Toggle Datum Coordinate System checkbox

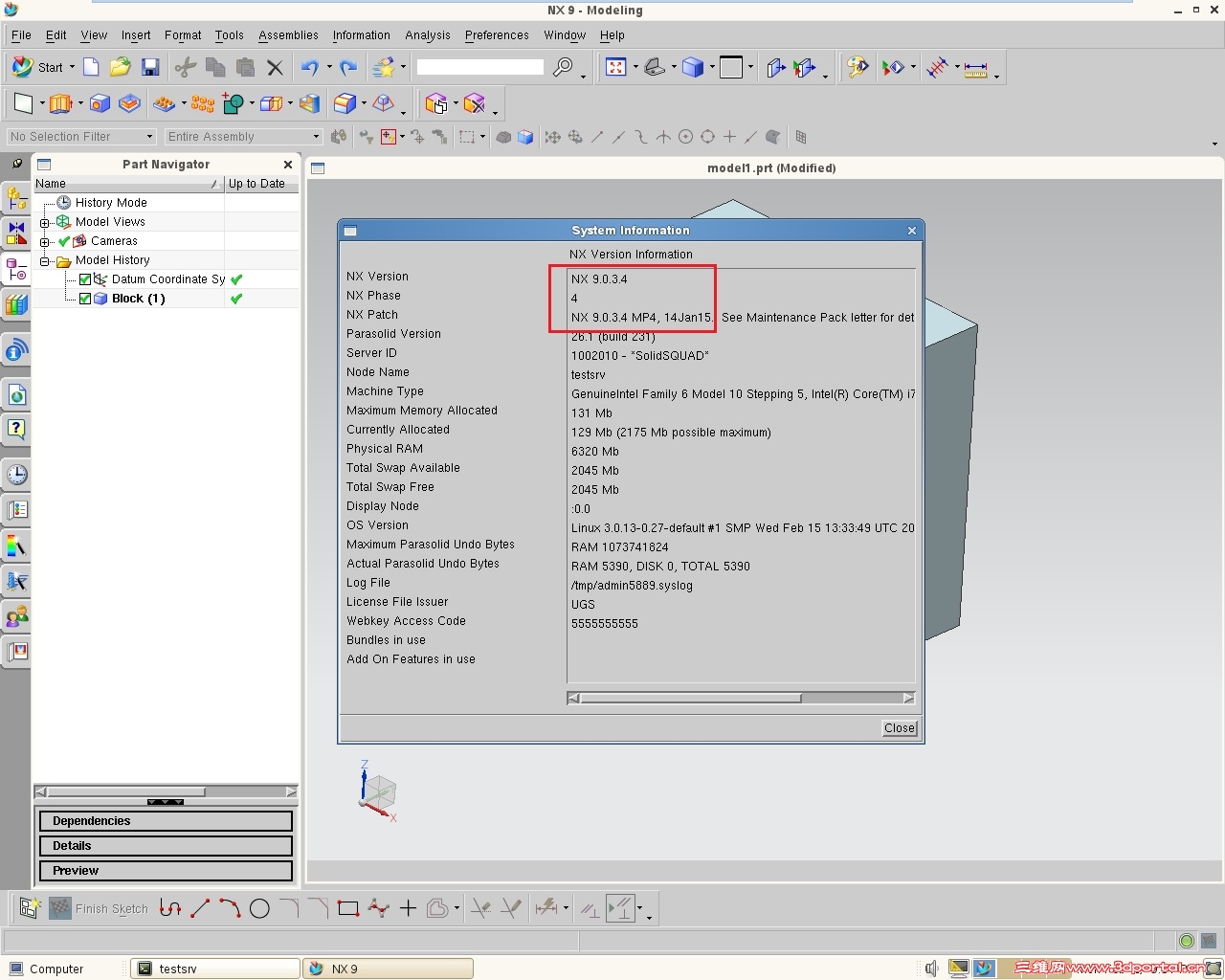pos(85,279)
